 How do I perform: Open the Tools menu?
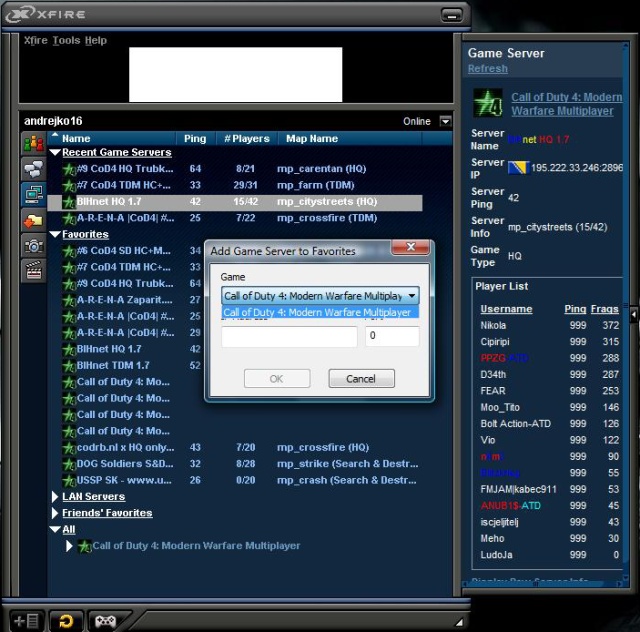(66, 40)
